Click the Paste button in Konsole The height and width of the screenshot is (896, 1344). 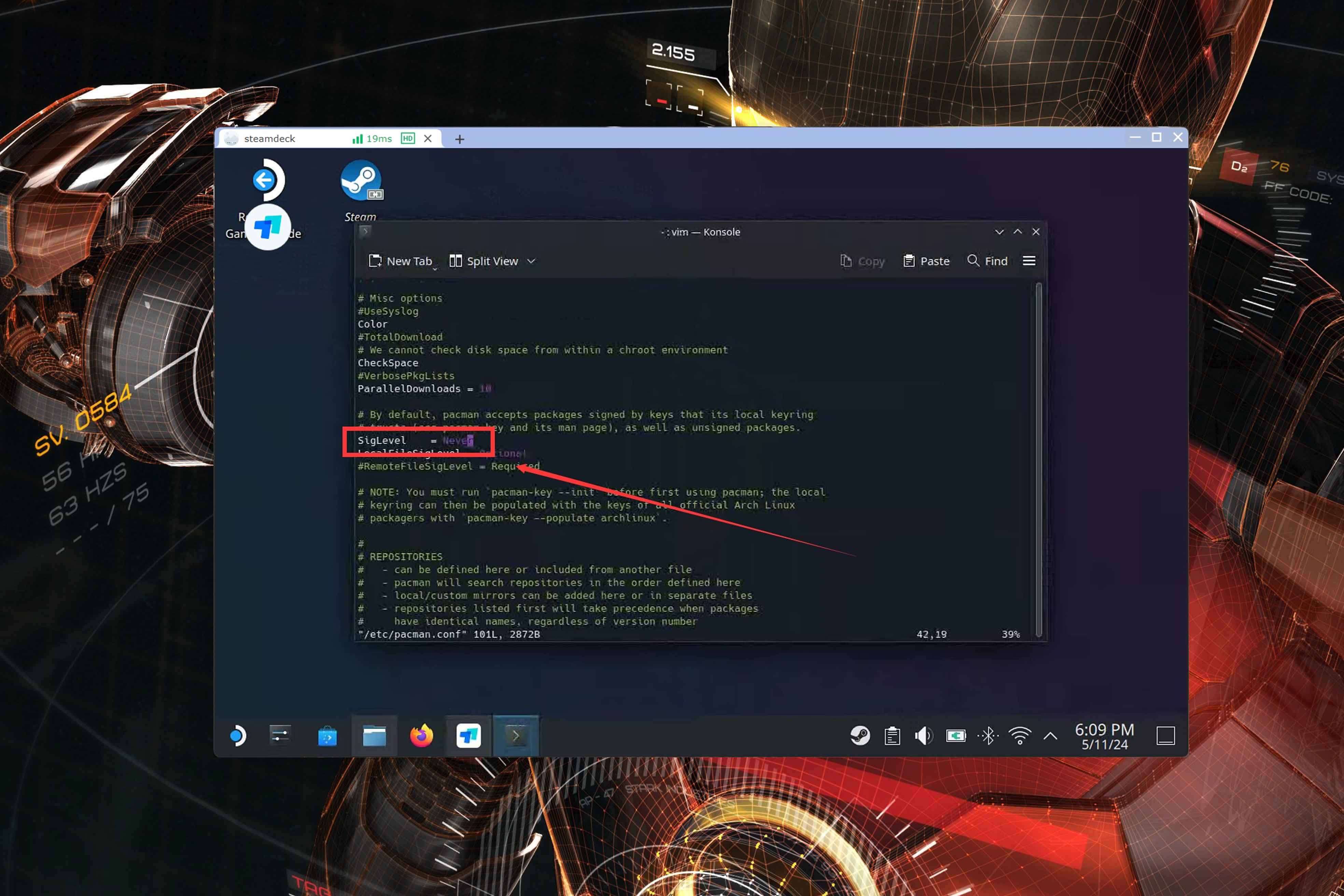[926, 261]
